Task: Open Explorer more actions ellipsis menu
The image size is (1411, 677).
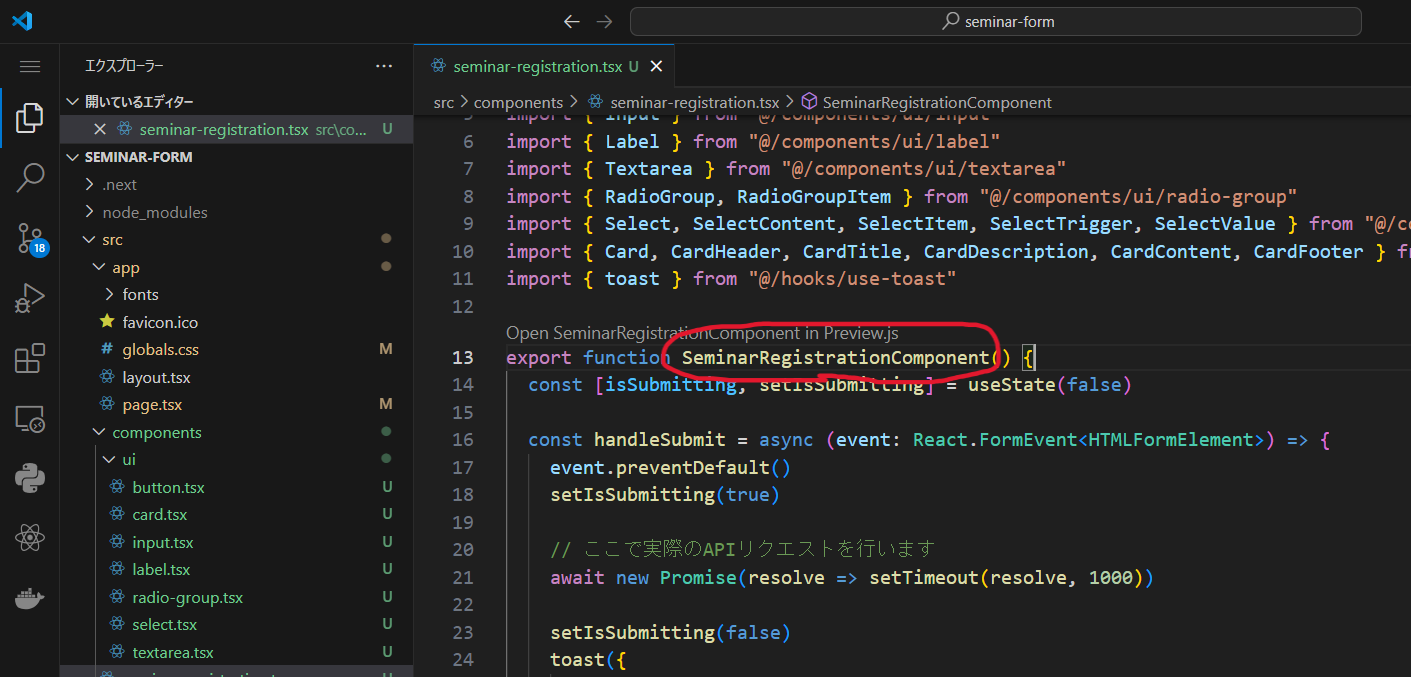Action: coord(384,66)
